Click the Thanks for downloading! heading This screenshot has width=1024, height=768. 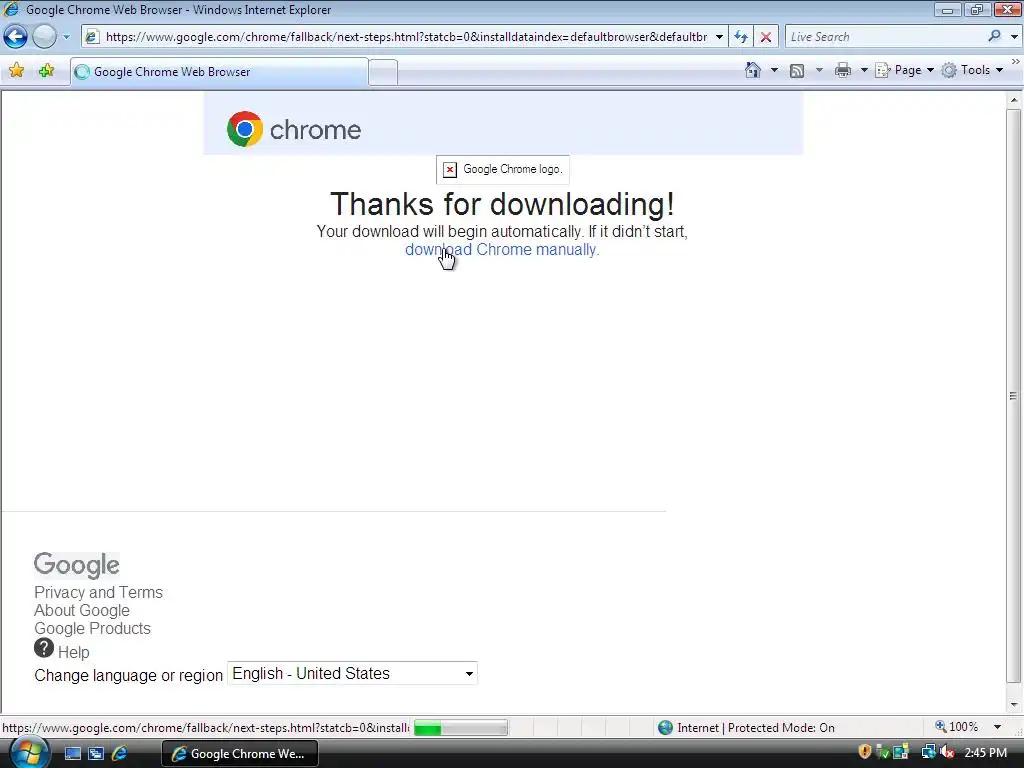[x=502, y=204]
